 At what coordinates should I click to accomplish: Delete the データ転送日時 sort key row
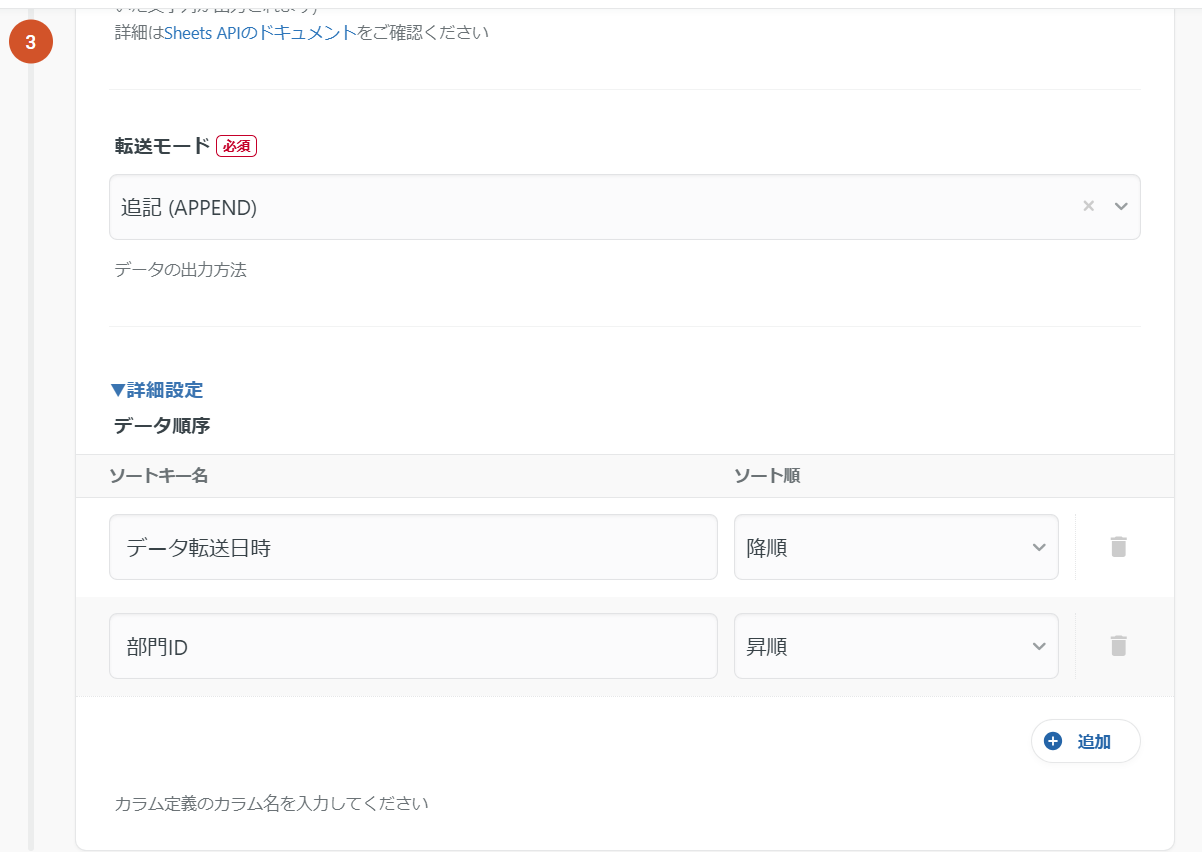[x=1118, y=547]
